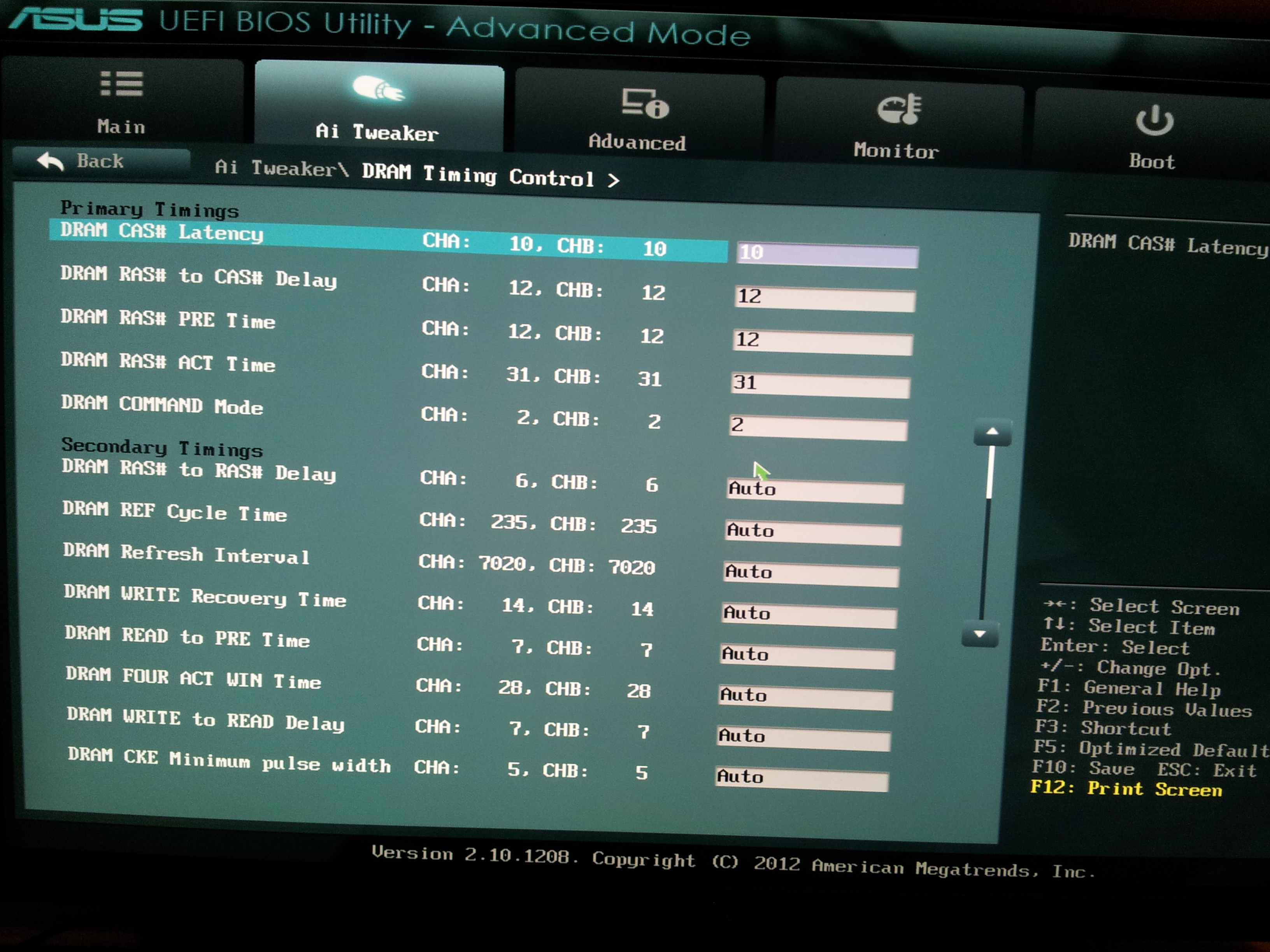
Task: Click F3: Shortcut hint text
Action: tap(1103, 728)
